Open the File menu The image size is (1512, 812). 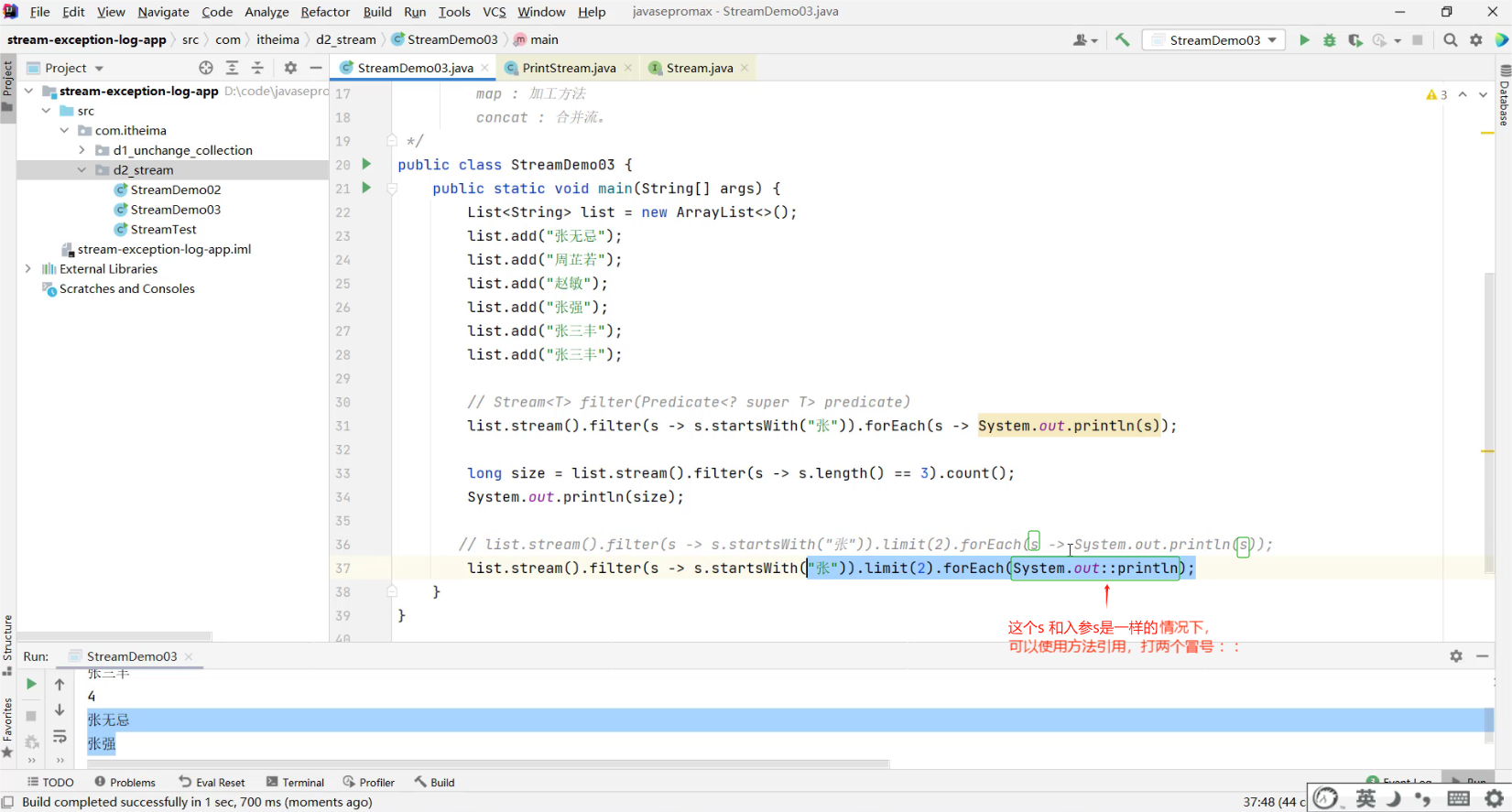[x=40, y=12]
